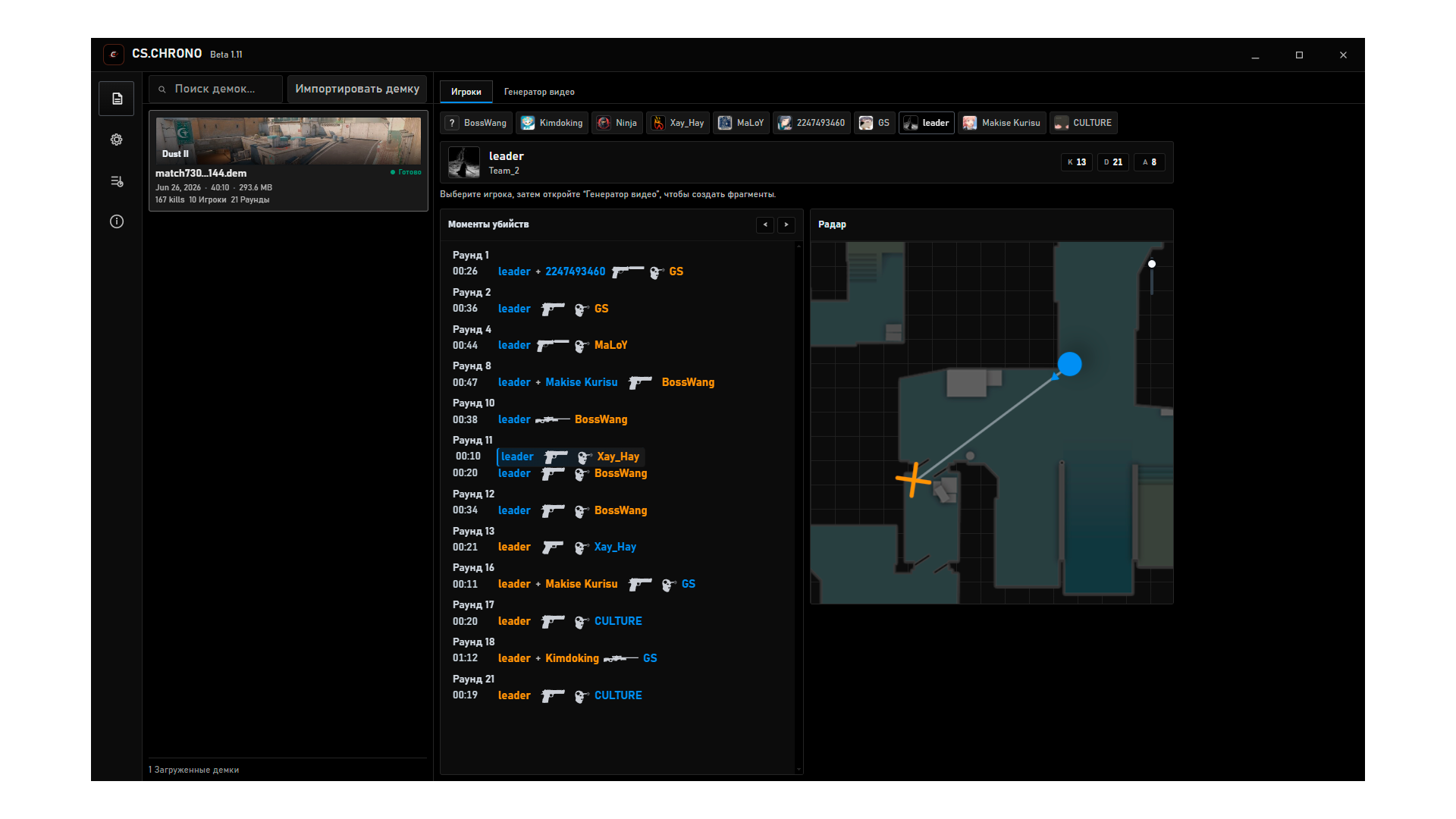Select the BossWang player chip
Viewport: 1456px width, 819px height.
point(477,123)
